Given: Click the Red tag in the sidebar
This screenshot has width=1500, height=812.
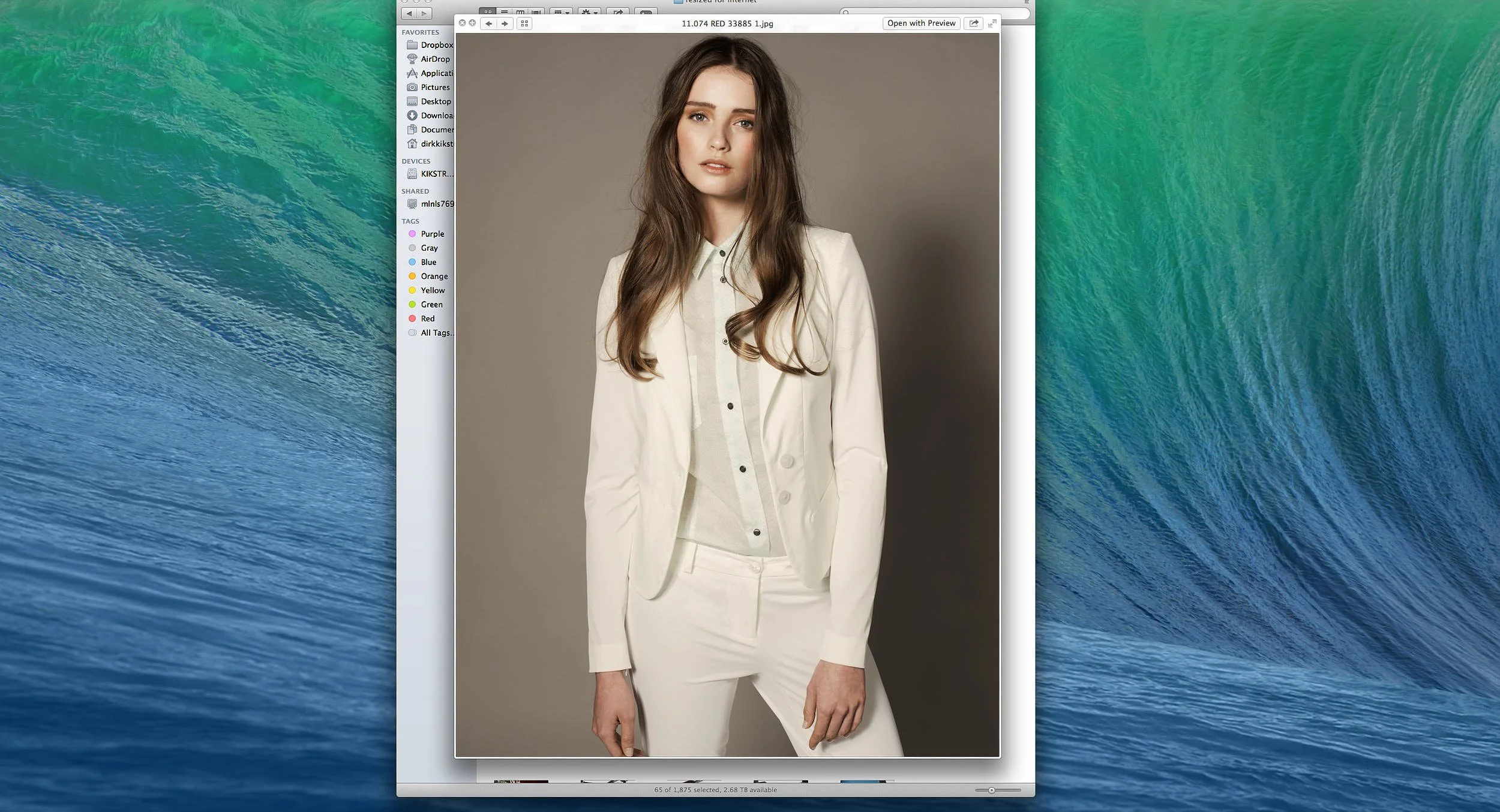Looking at the screenshot, I should coord(427,318).
